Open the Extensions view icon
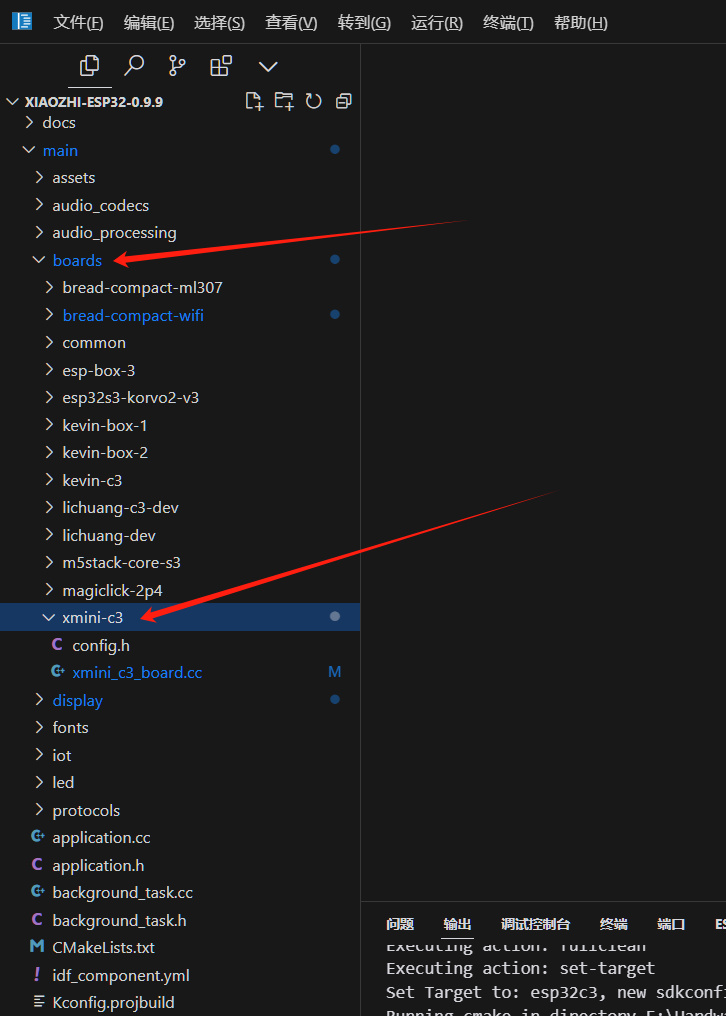This screenshot has width=726, height=1016. coord(221,66)
